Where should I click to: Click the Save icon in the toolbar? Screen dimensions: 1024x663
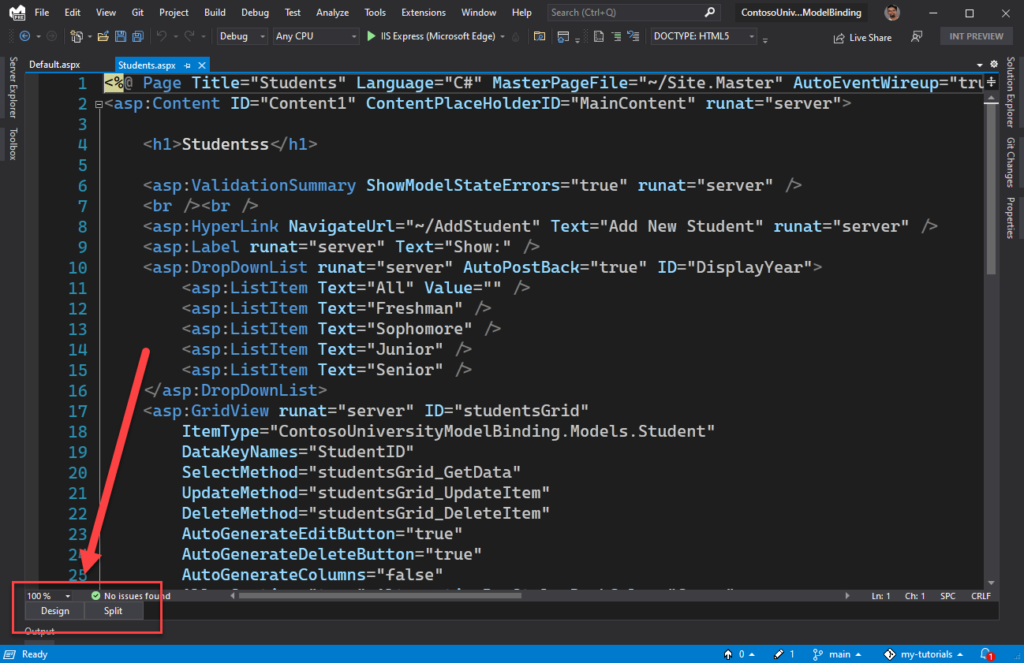(x=122, y=36)
